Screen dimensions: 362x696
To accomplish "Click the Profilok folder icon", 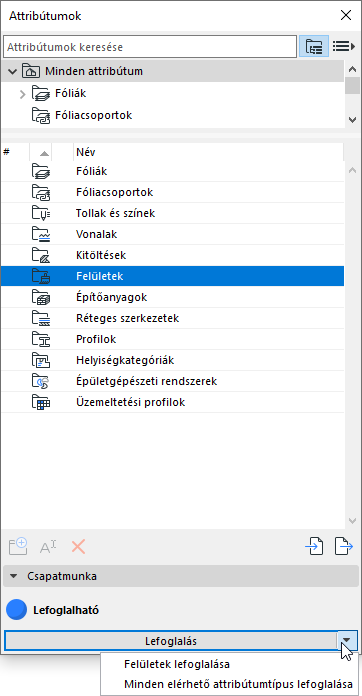I will pos(42,340).
